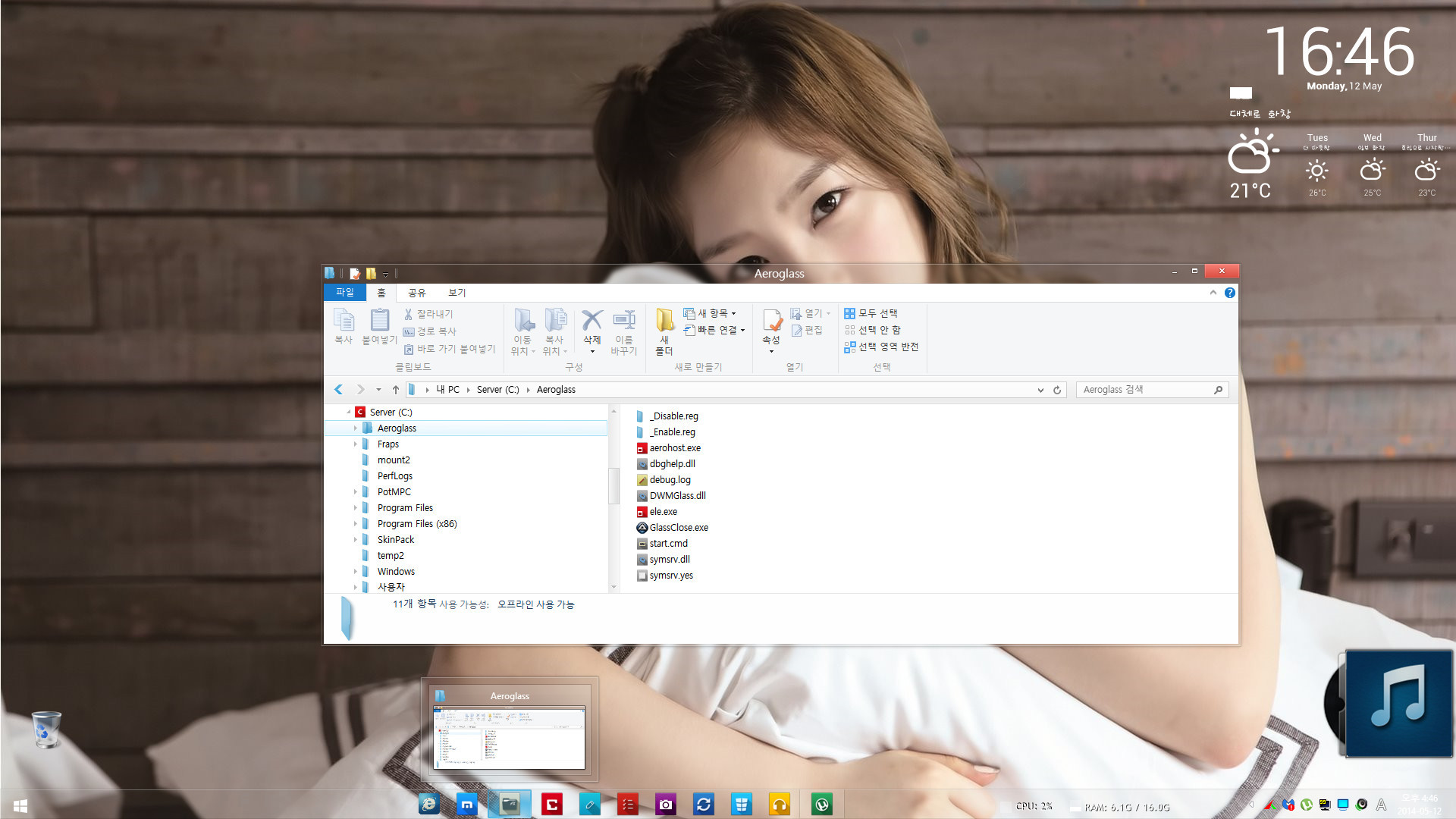This screenshot has width=1456, height=819.
Task: Select the GlassClose.exe file
Action: (673, 528)
